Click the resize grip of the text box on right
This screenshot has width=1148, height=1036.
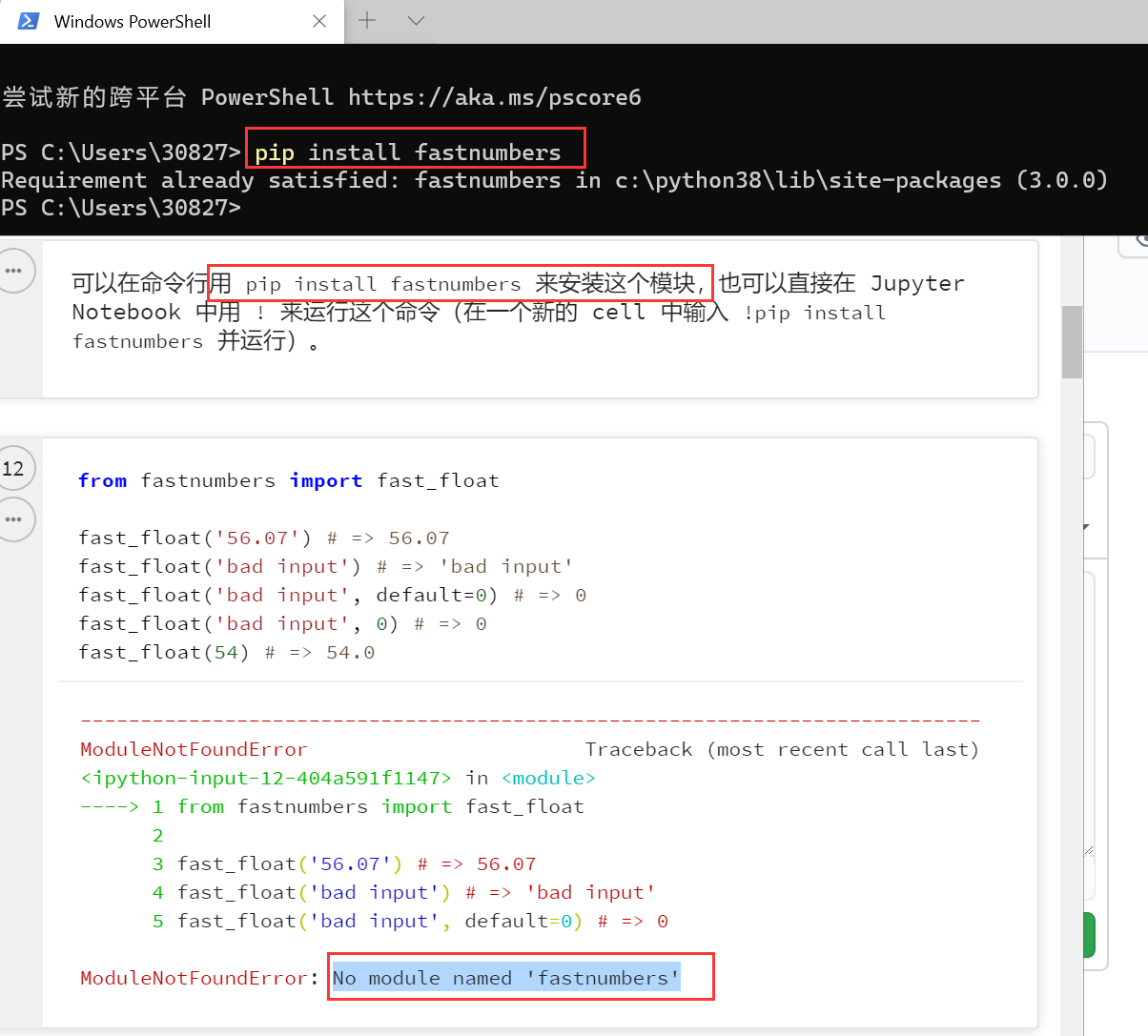[x=1089, y=848]
